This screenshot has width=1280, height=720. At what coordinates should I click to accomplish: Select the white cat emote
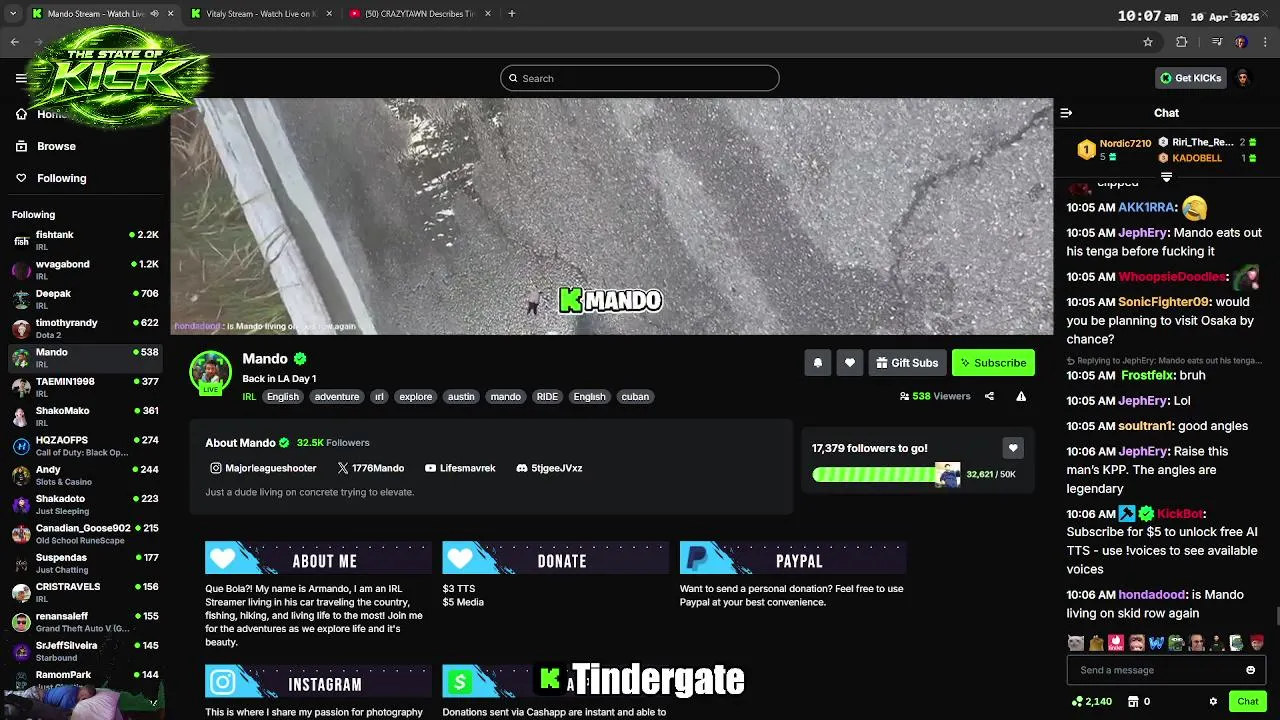click(x=1075, y=643)
